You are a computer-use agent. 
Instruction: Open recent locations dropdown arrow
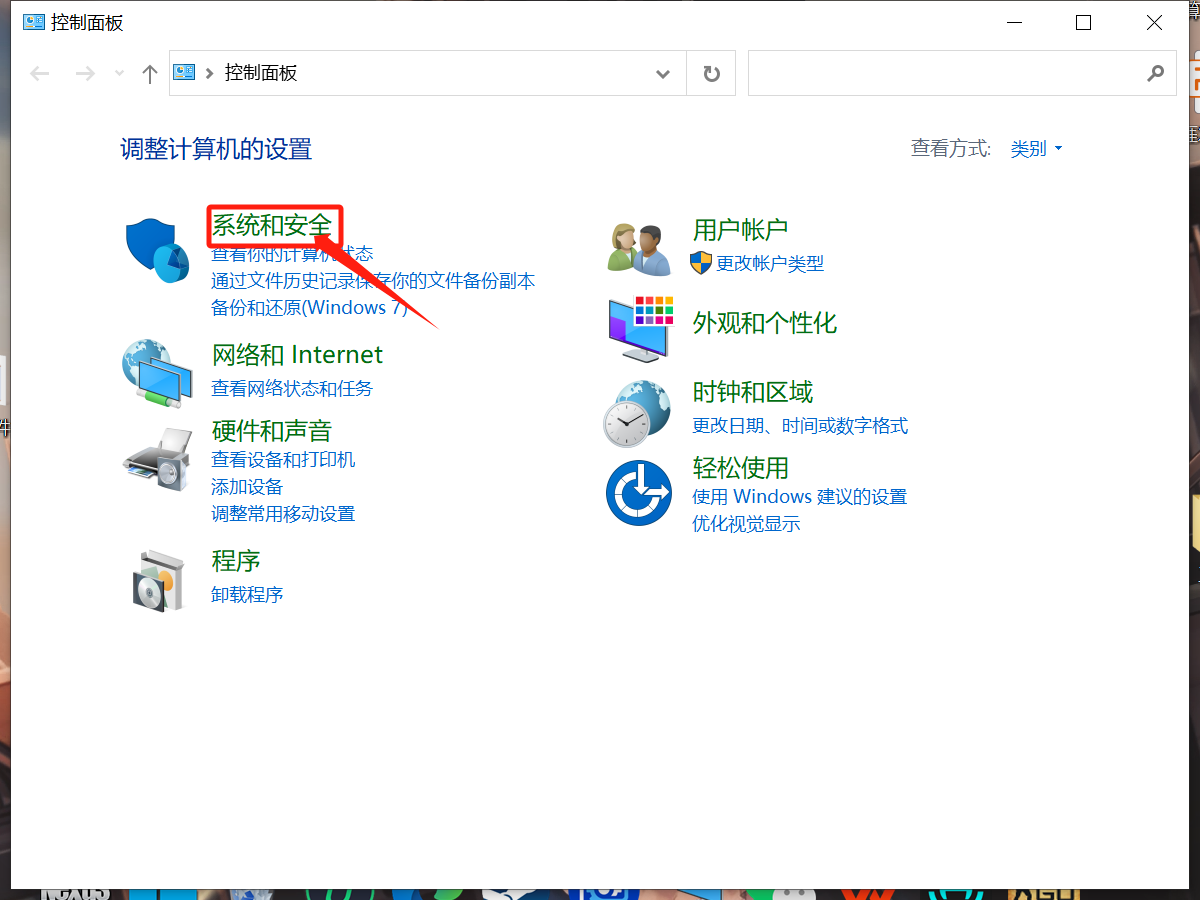click(120, 73)
